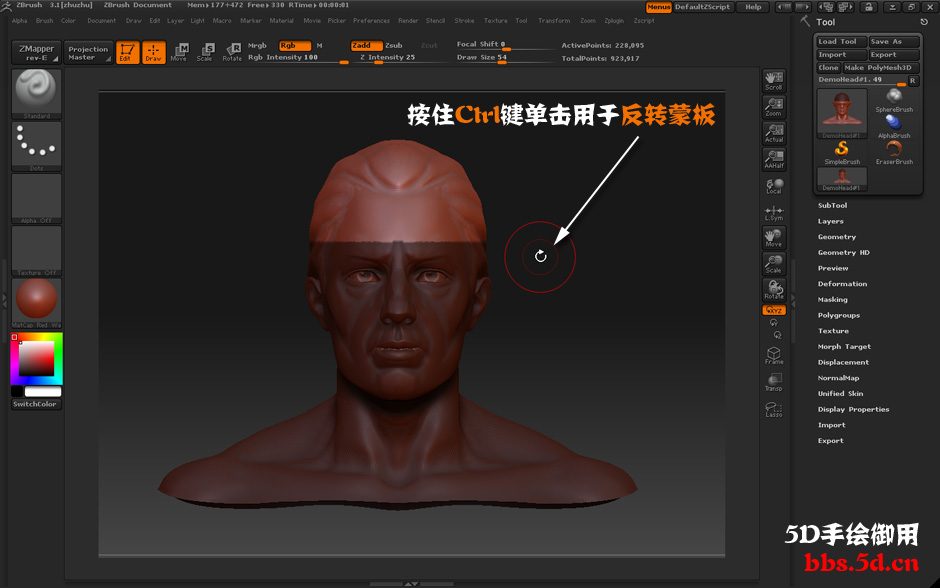940x588 pixels.
Task: Select the EraserBrush tool
Action: pos(894,153)
